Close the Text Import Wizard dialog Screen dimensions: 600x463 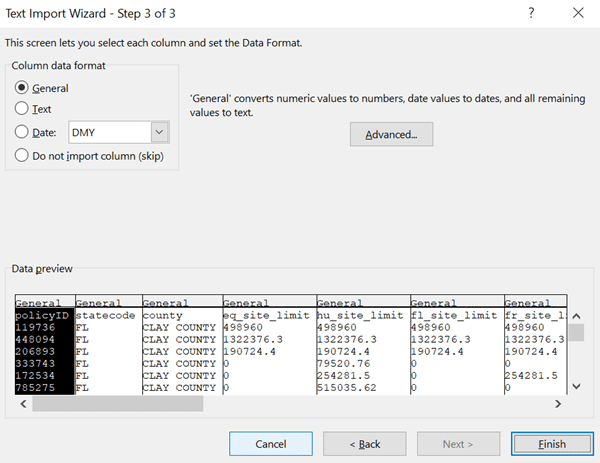click(x=578, y=13)
